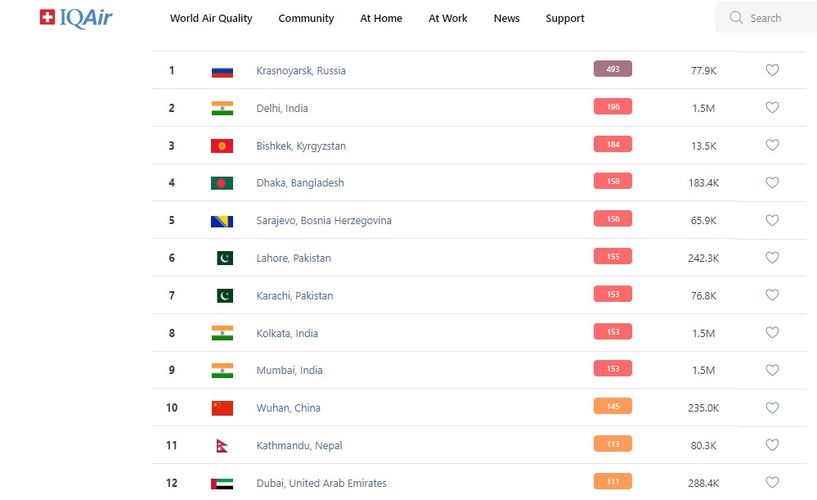Toggle favorite heart for Lahore, Pakistan
This screenshot has width=817, height=500.
772,258
